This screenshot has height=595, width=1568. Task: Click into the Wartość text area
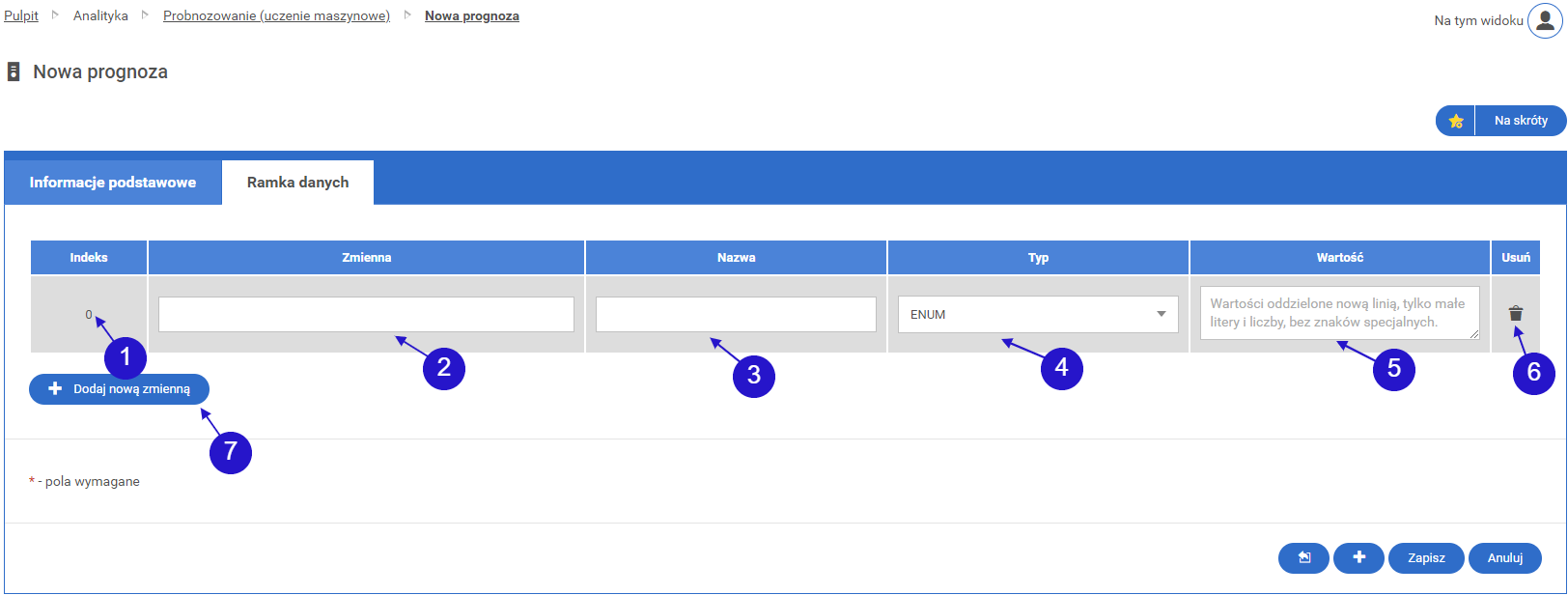pos(1339,313)
